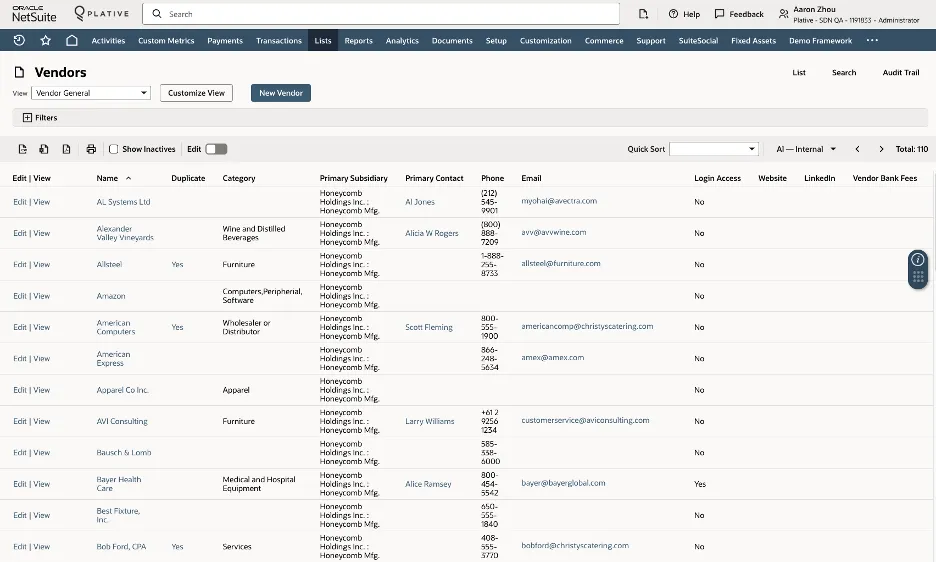936x562 pixels.
Task: Open the Recent Records history icon
Action: [x=19, y=41]
